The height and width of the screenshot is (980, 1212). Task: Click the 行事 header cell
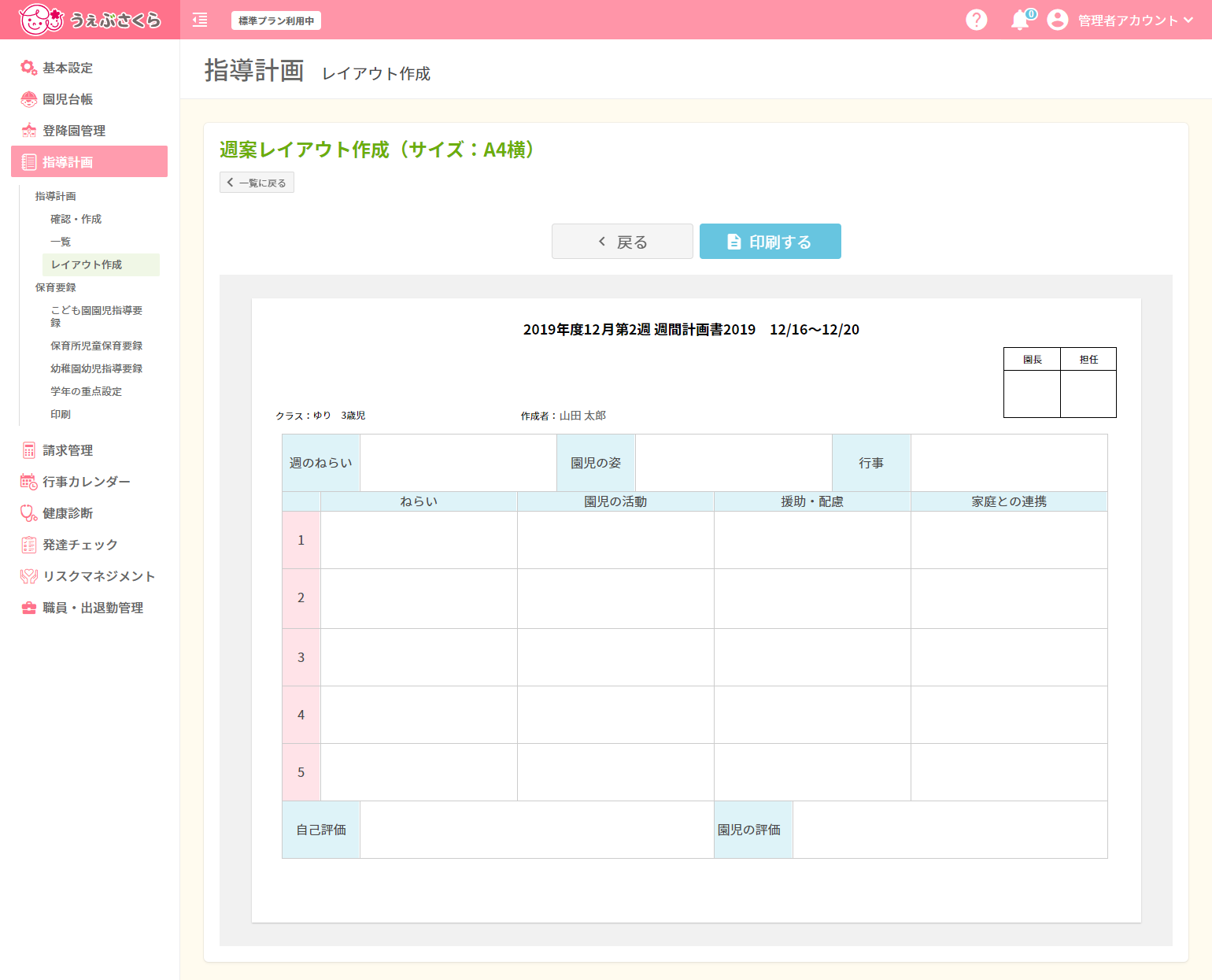point(871,463)
